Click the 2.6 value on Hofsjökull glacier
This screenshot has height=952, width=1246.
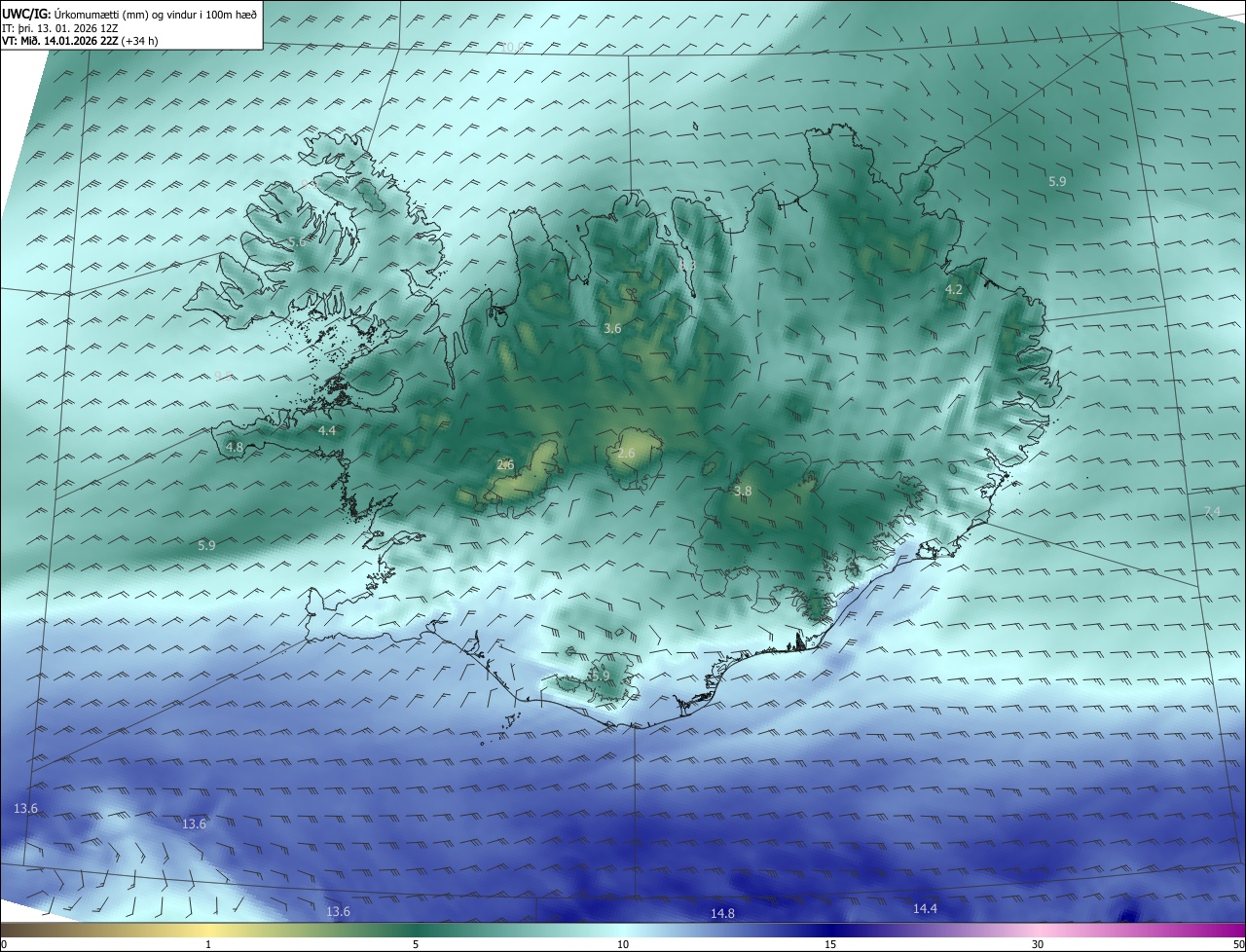click(626, 454)
